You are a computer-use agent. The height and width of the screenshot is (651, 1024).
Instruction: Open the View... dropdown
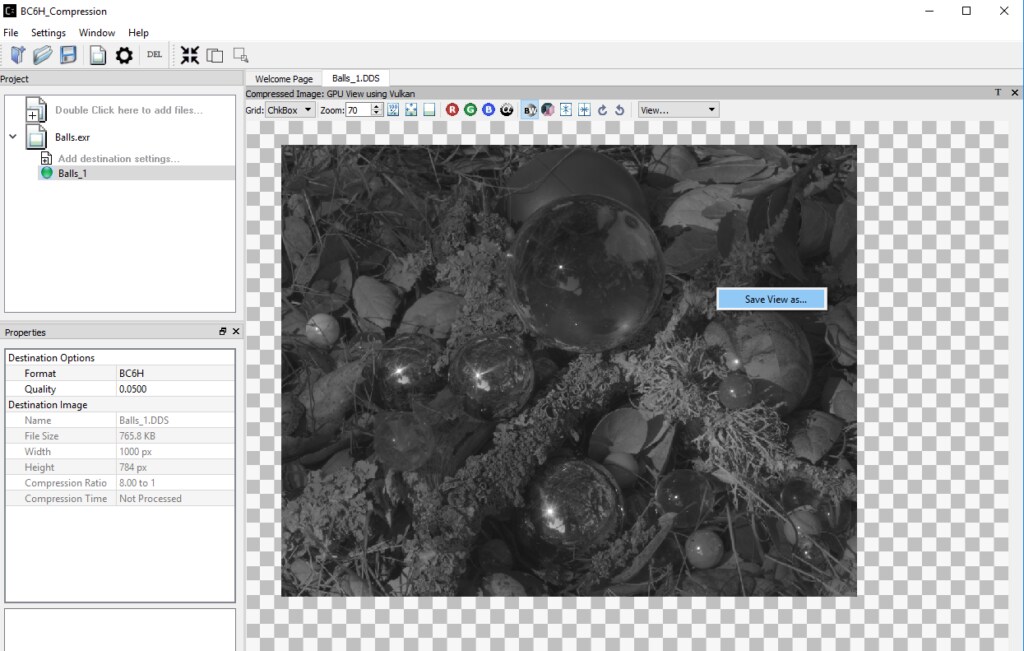click(678, 110)
